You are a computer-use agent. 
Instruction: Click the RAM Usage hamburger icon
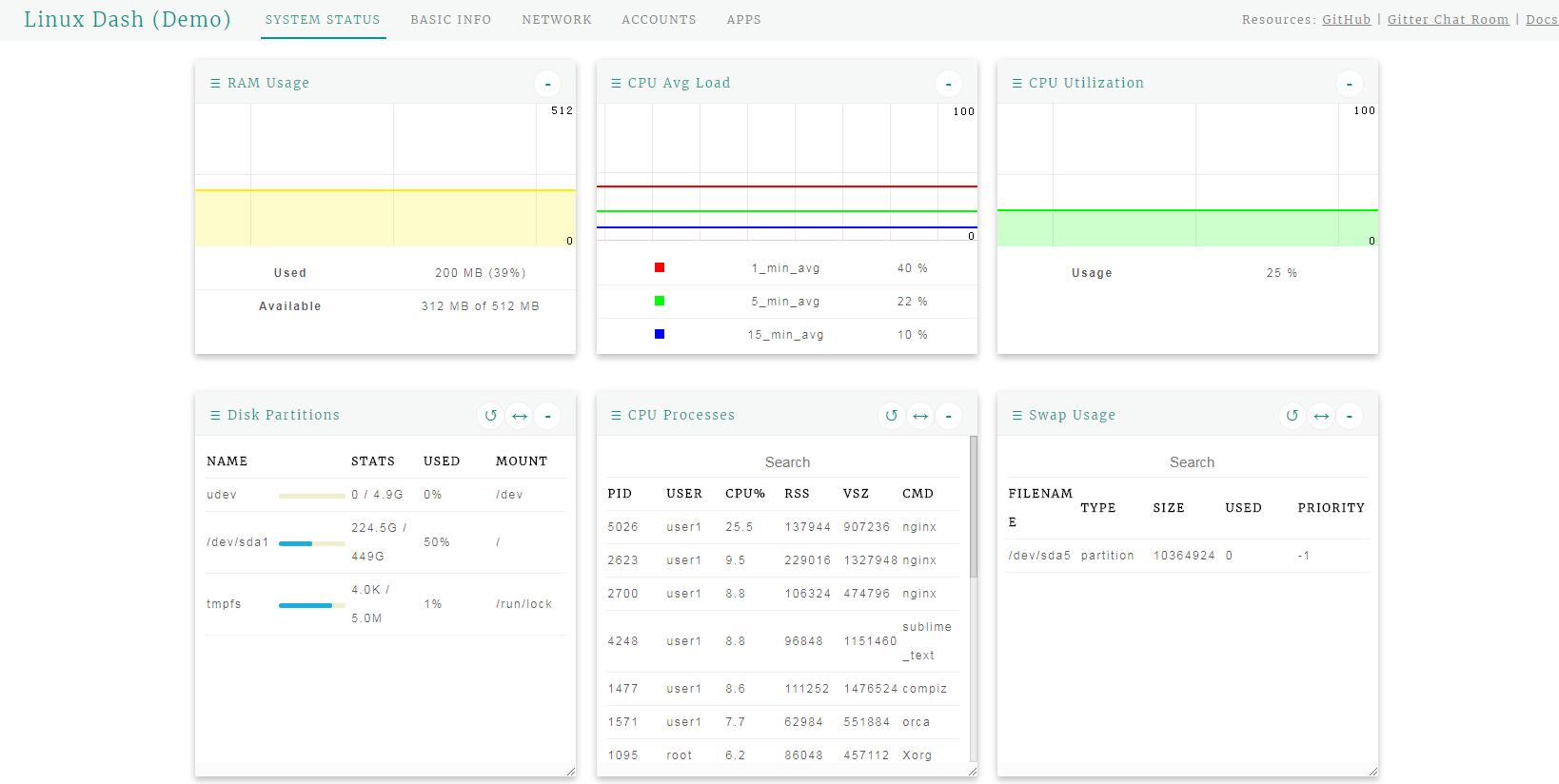point(215,84)
